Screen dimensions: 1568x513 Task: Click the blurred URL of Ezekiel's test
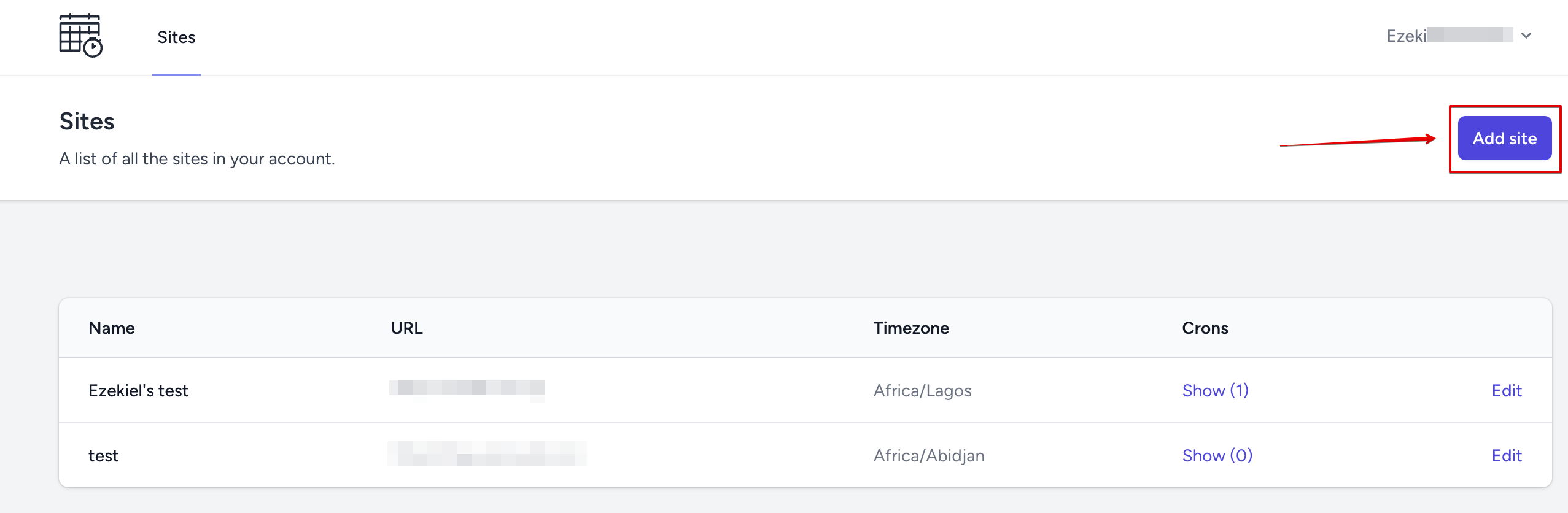pos(467,388)
